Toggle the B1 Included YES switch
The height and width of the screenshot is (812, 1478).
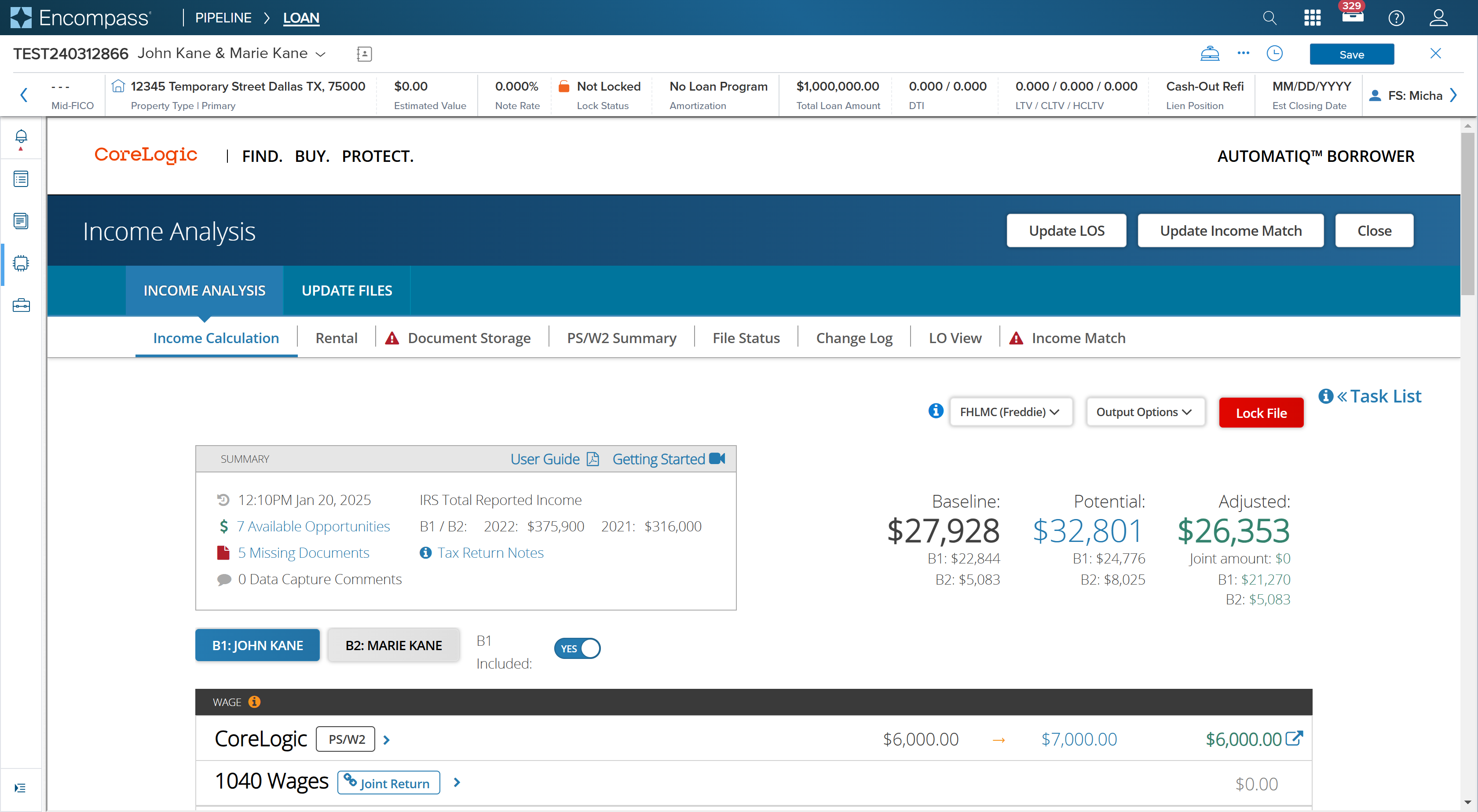(577, 648)
